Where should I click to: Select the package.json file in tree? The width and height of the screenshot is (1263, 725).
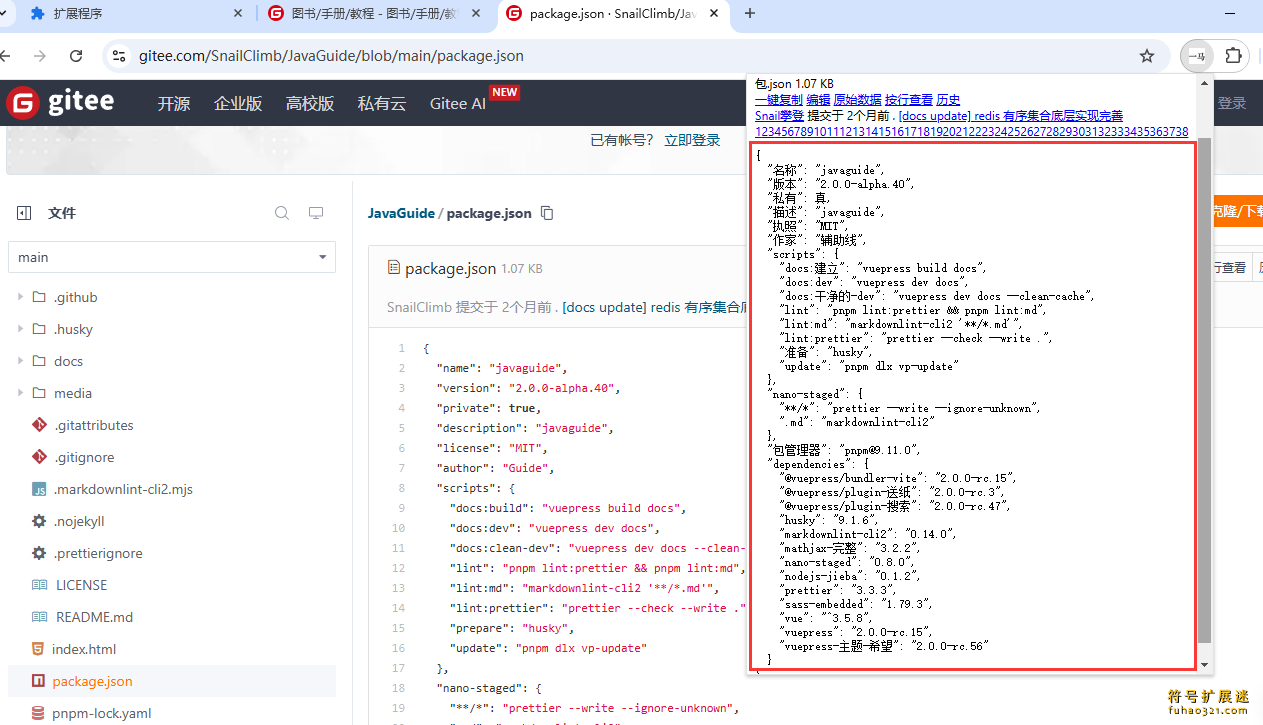(x=172, y=681)
